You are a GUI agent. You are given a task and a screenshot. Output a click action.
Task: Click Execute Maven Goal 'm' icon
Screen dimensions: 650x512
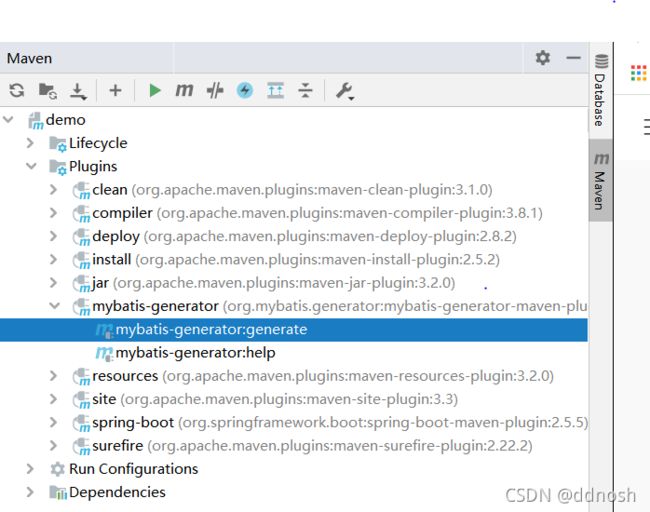click(x=184, y=90)
